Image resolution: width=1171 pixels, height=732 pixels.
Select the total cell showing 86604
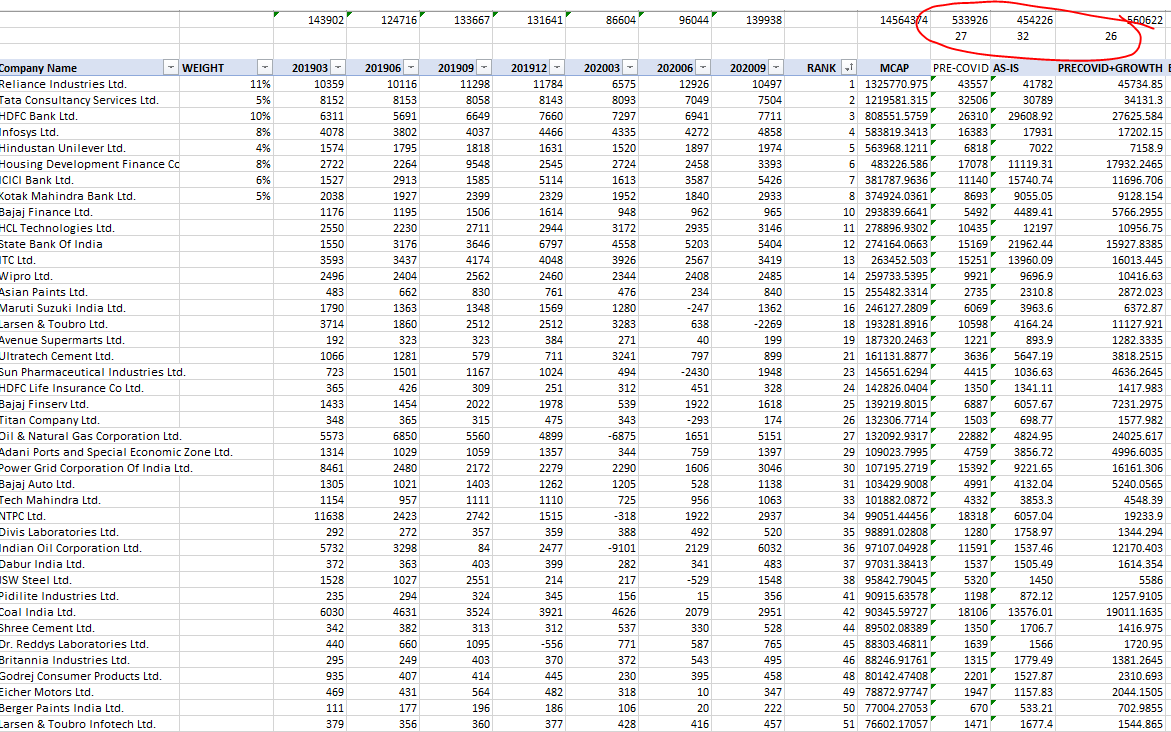[x=602, y=20]
